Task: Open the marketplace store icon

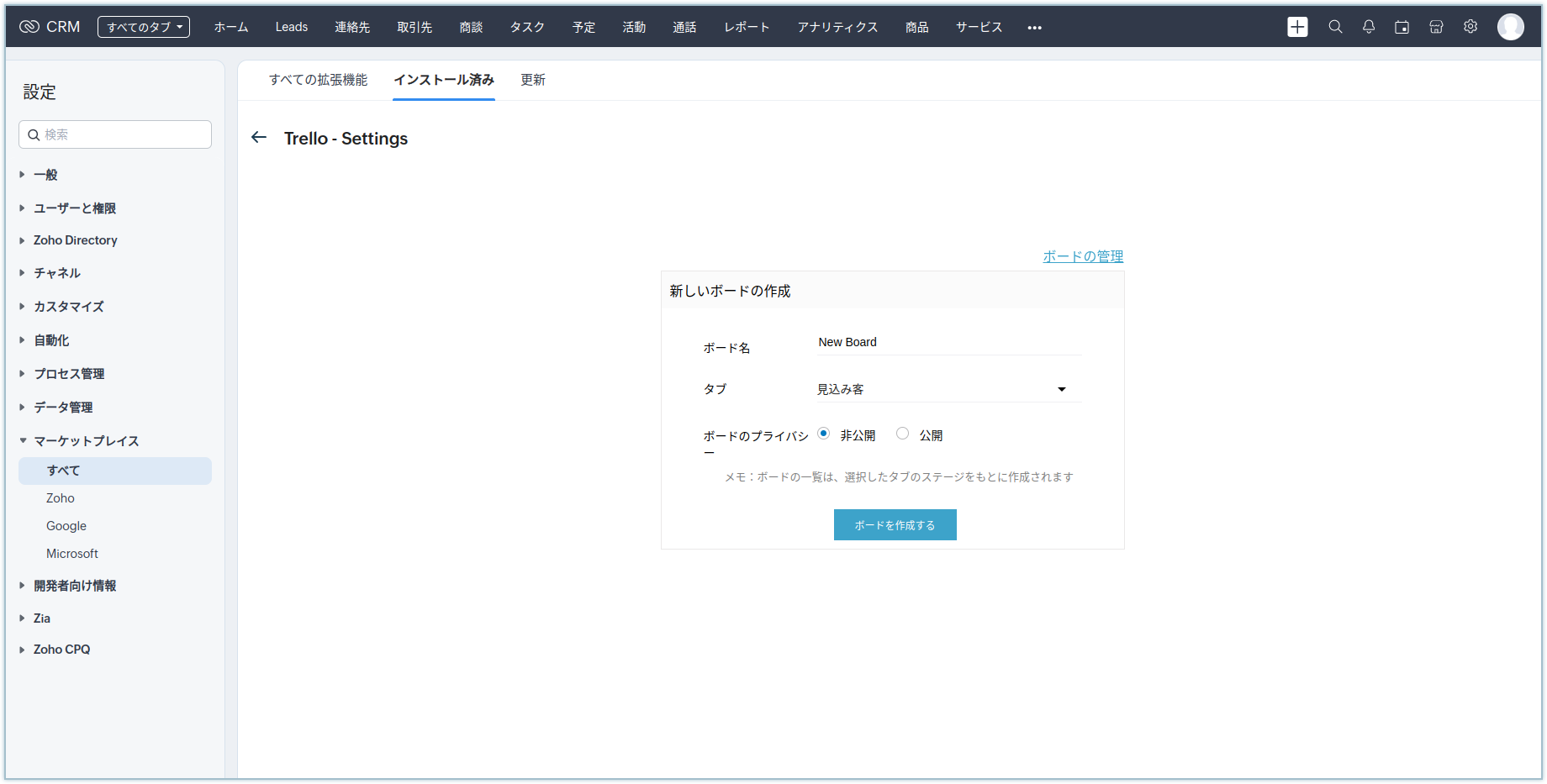Action: [1436, 27]
